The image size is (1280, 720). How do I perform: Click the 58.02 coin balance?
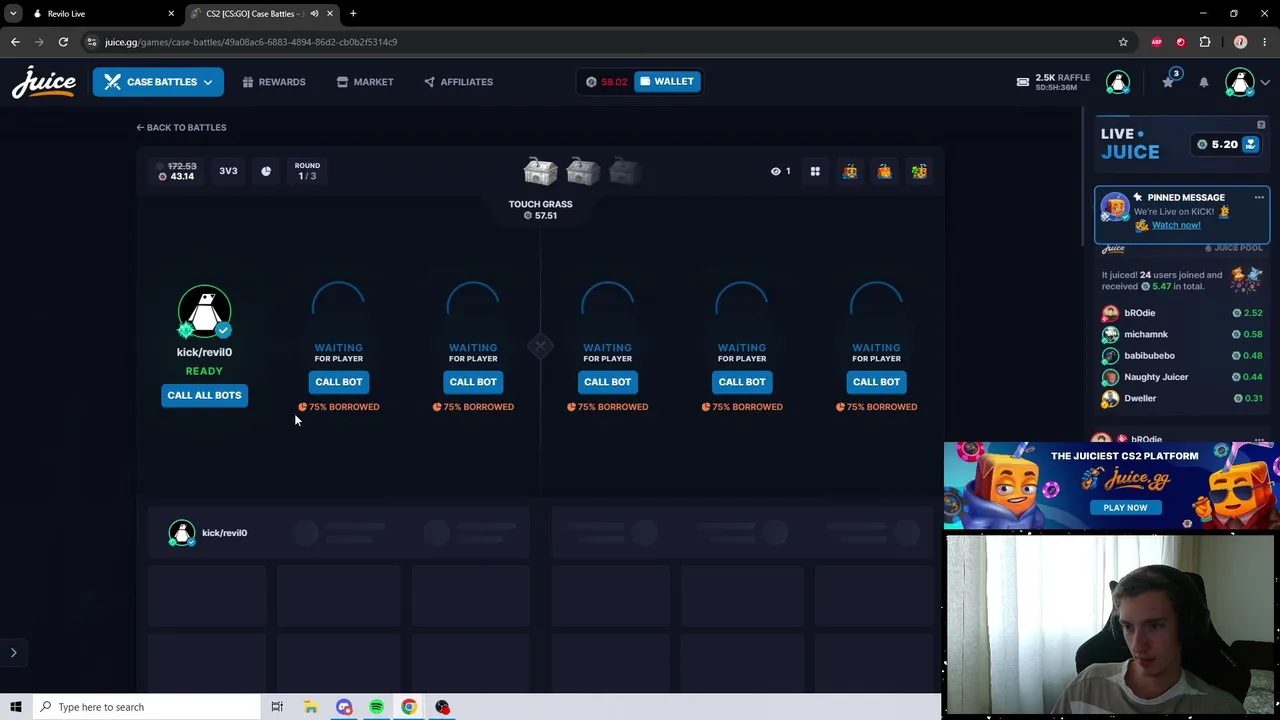606,82
